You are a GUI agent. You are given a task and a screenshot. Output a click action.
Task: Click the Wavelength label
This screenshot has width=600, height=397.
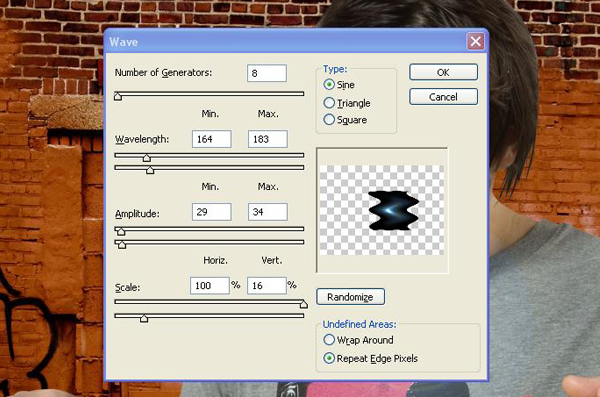click(x=142, y=139)
